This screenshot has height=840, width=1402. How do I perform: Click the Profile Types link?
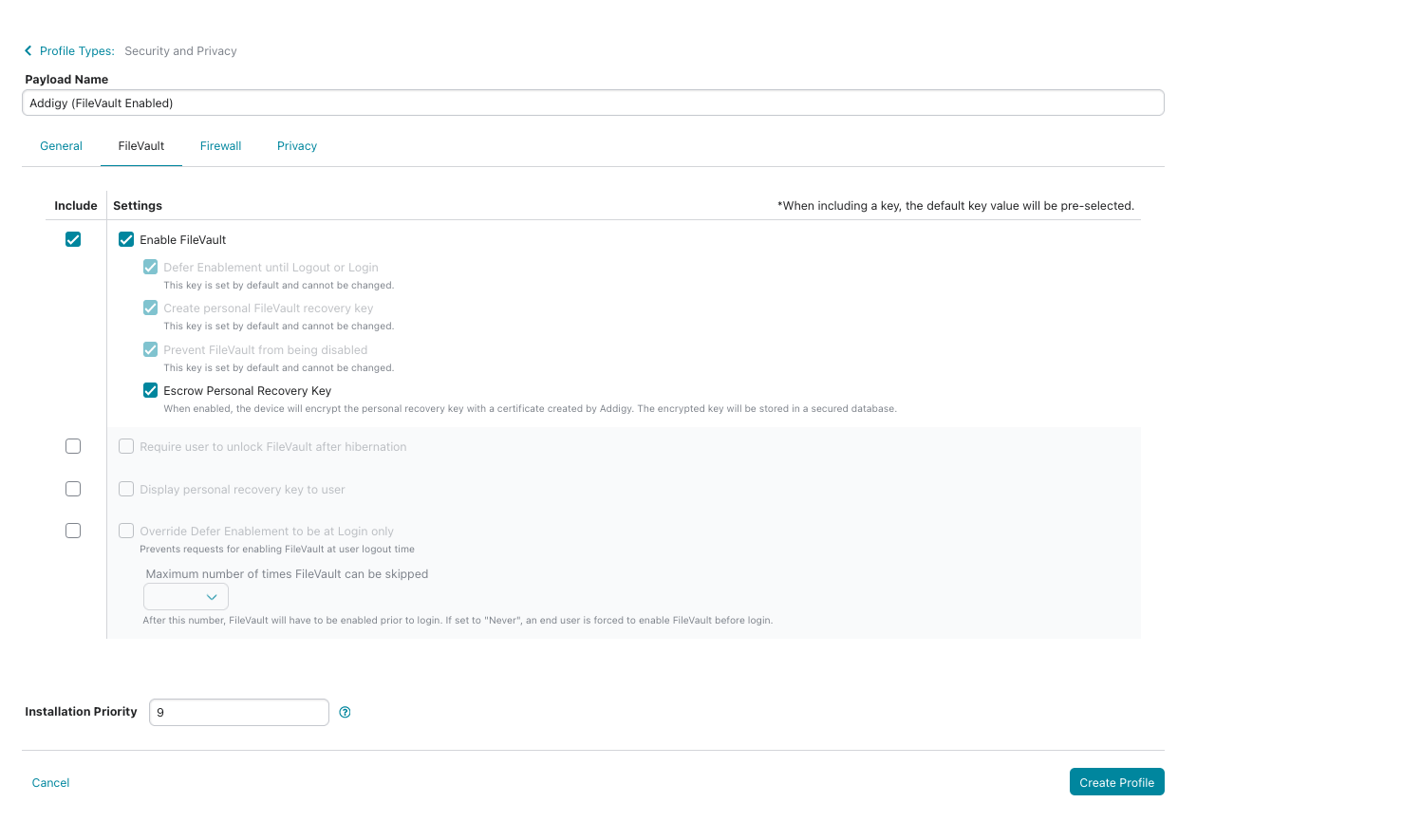(x=77, y=51)
